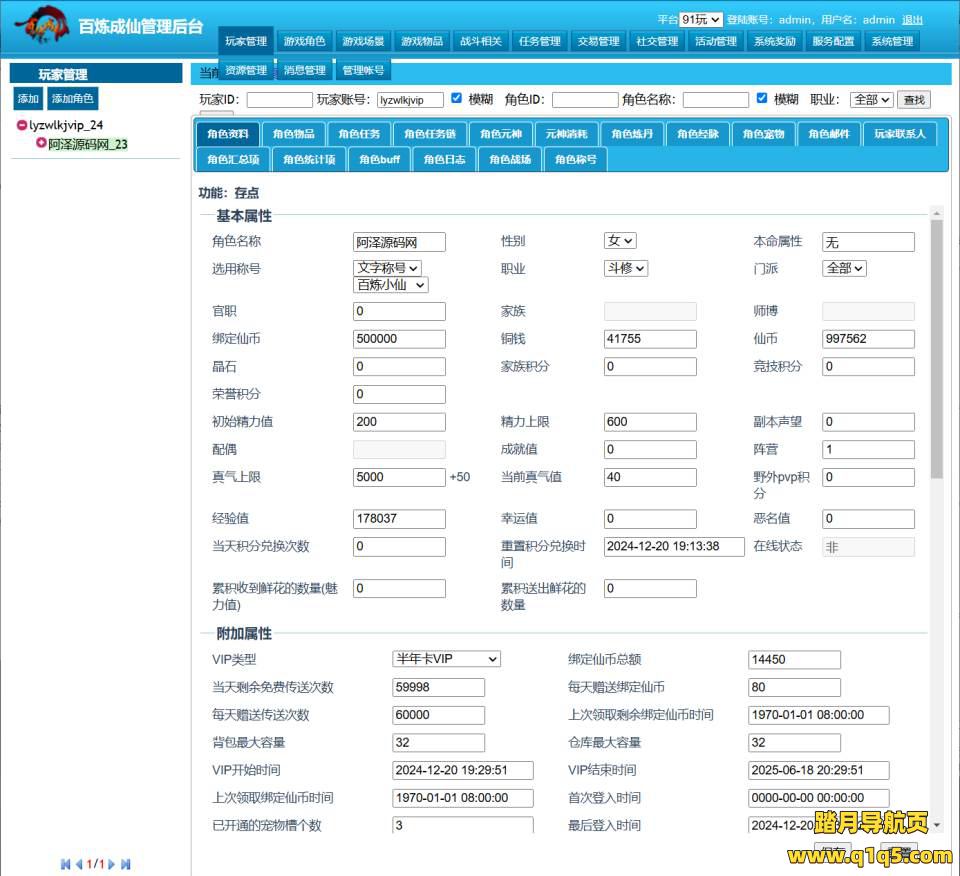This screenshot has width=960, height=876.
Task: Open the 性别 dropdown
Action: pyautogui.click(x=620, y=241)
